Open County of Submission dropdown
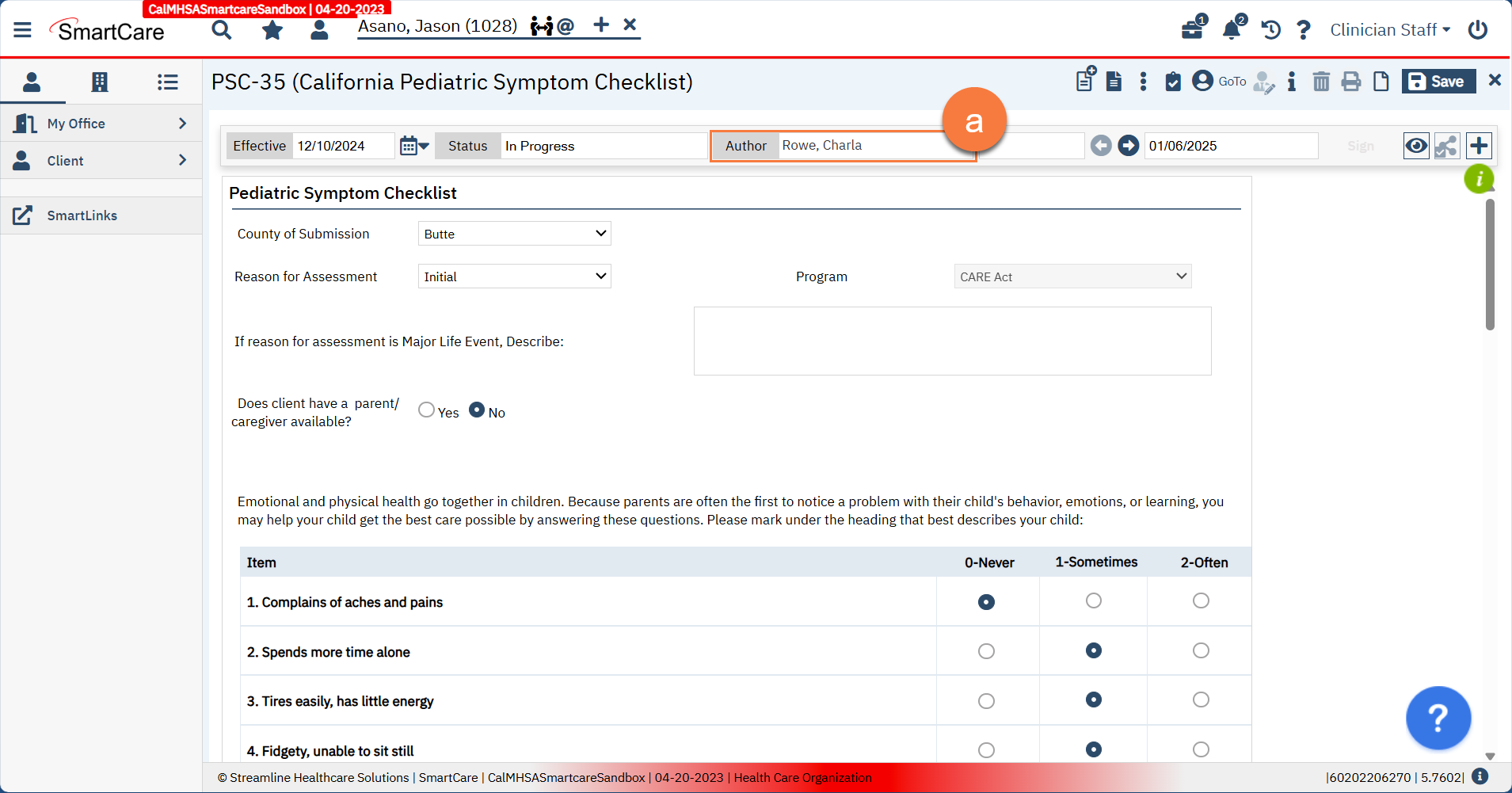Viewport: 1512px width, 793px height. (x=514, y=234)
